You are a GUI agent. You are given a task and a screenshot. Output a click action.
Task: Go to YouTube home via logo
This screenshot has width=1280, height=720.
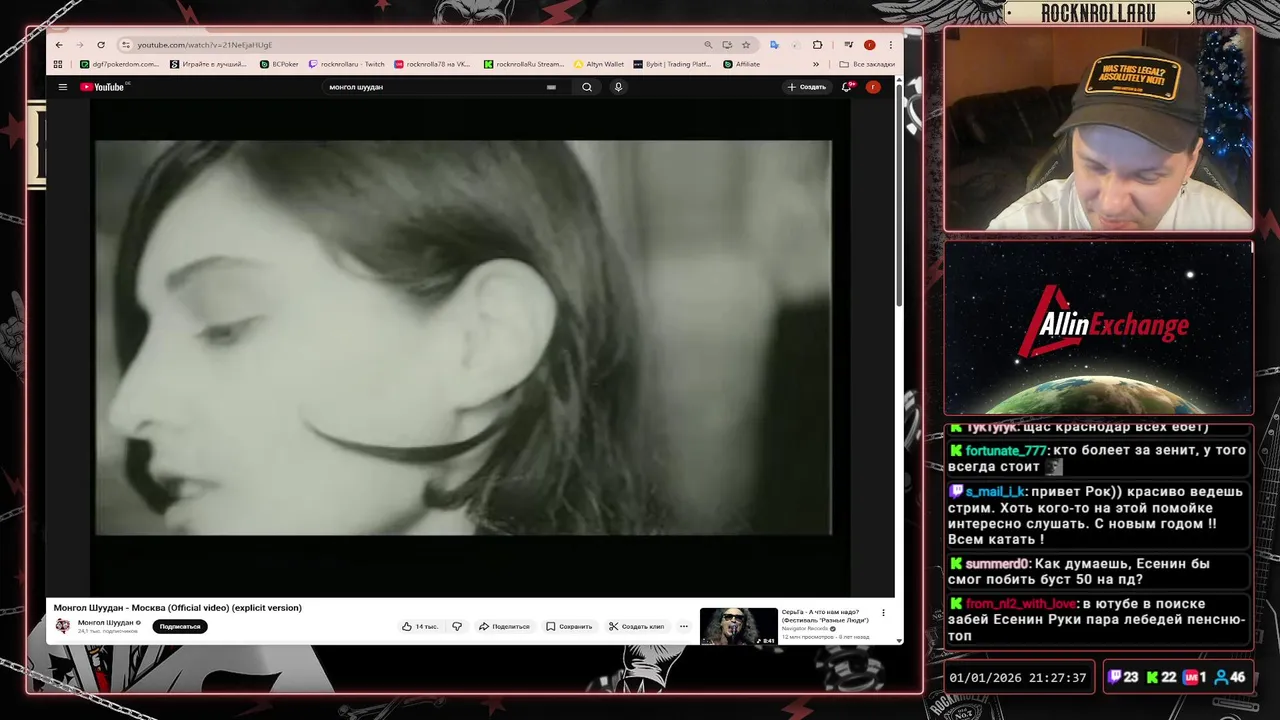104,87
